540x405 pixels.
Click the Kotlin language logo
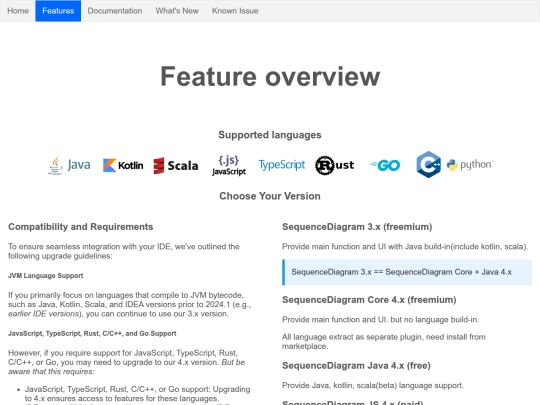point(123,165)
